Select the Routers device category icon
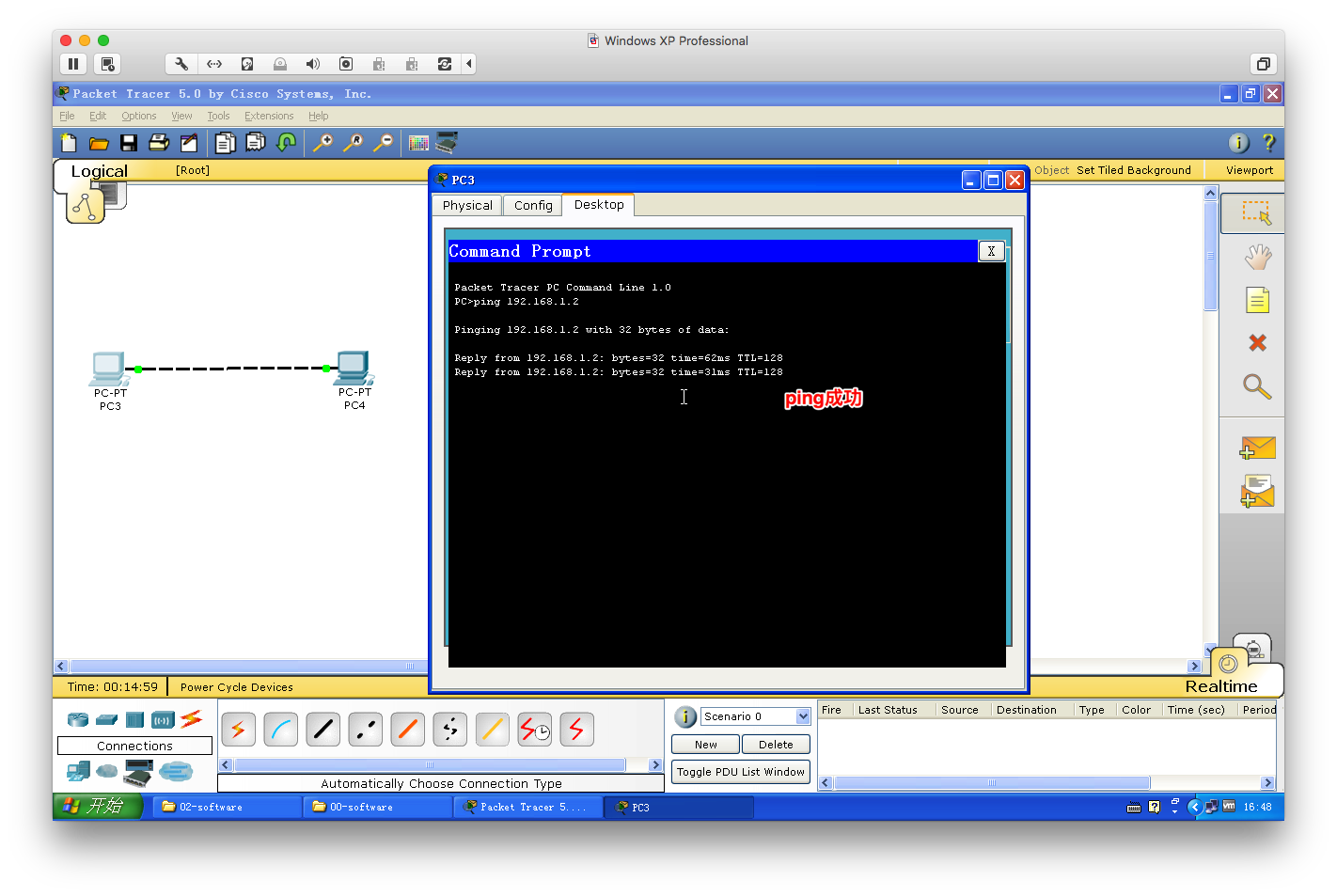The height and width of the screenshot is (896, 1337). tap(78, 720)
